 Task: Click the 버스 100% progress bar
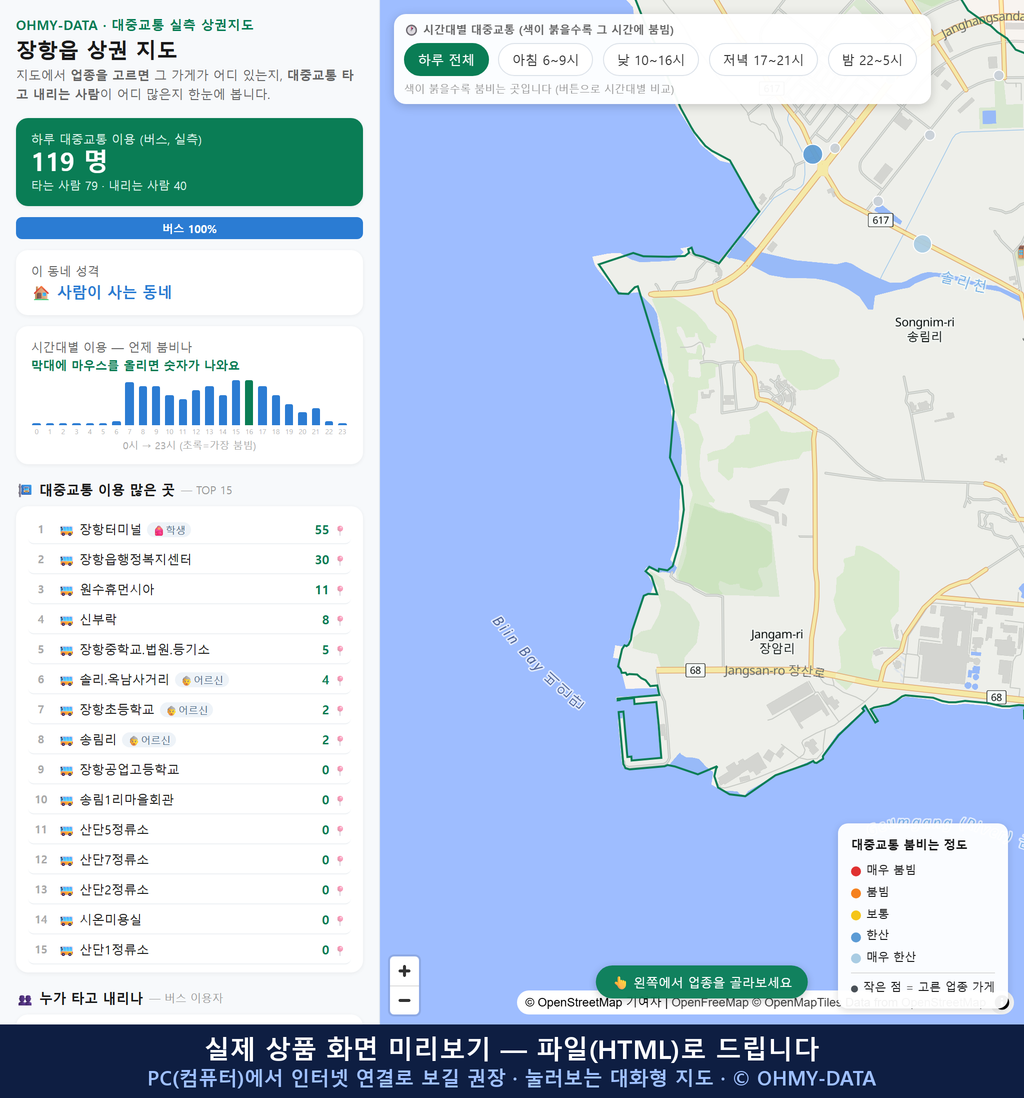click(189, 228)
